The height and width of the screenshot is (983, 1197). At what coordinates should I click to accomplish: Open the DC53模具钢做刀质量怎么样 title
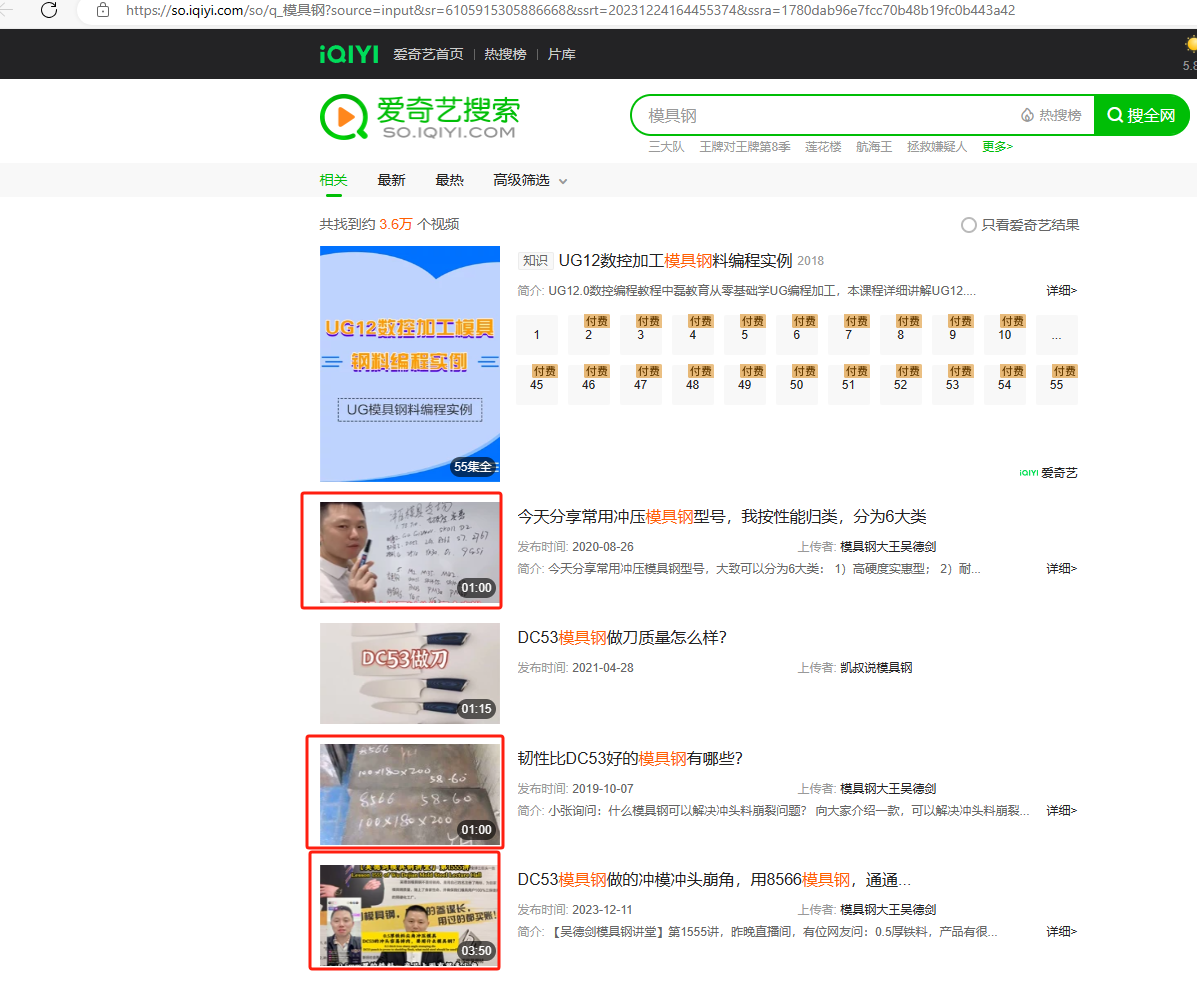coord(622,638)
